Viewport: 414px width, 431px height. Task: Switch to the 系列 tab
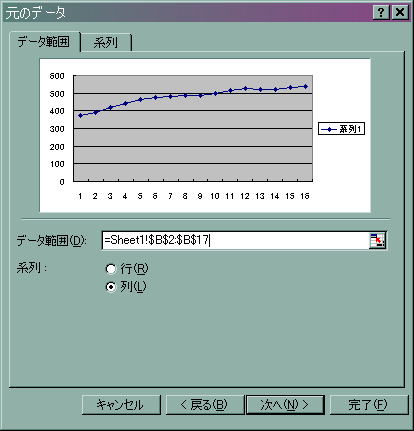point(106,42)
